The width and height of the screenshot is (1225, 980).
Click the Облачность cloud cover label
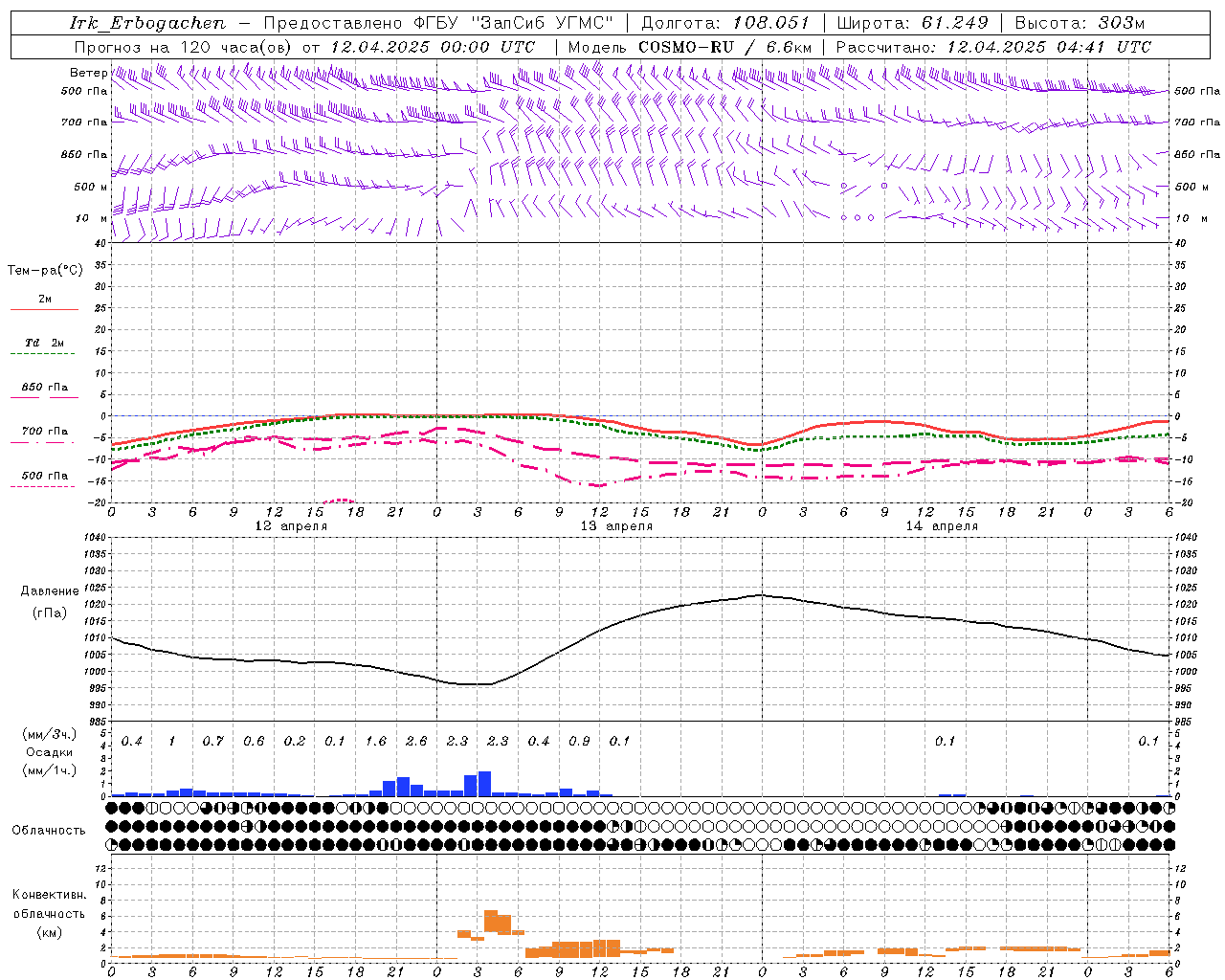(49, 831)
